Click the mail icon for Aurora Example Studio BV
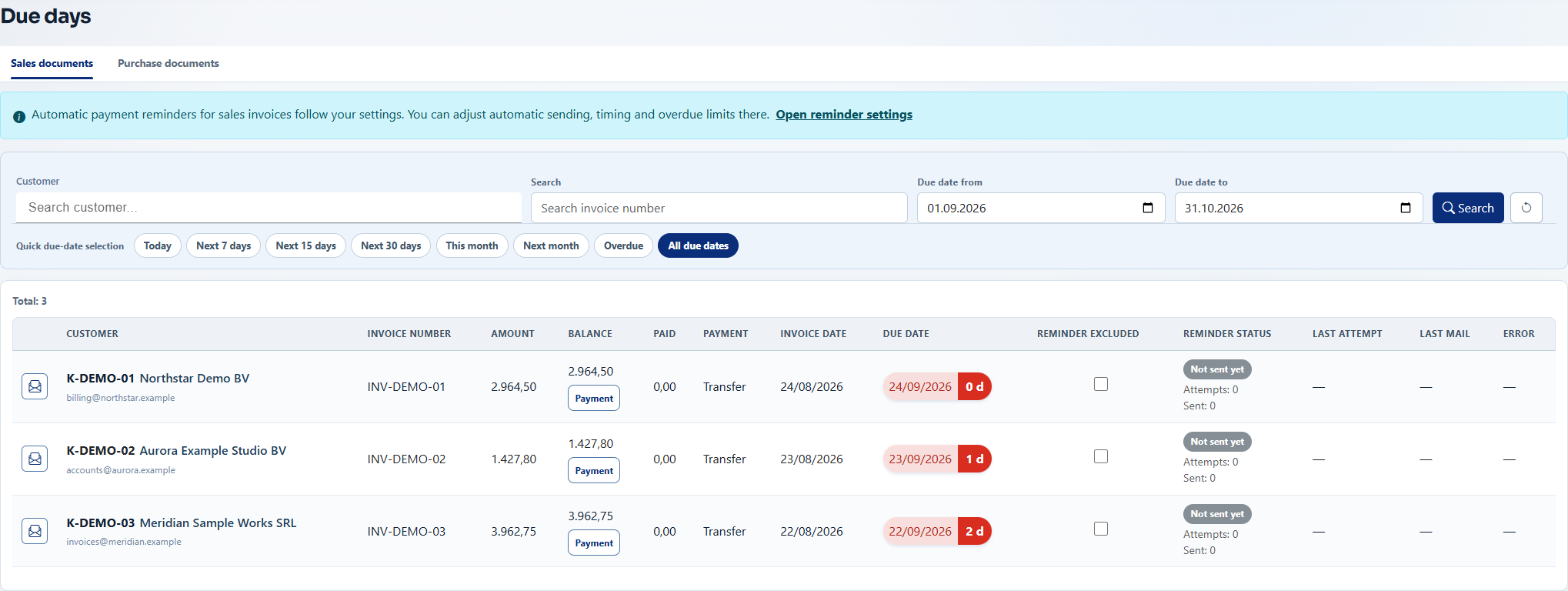The width and height of the screenshot is (1568, 591). tap(35, 459)
